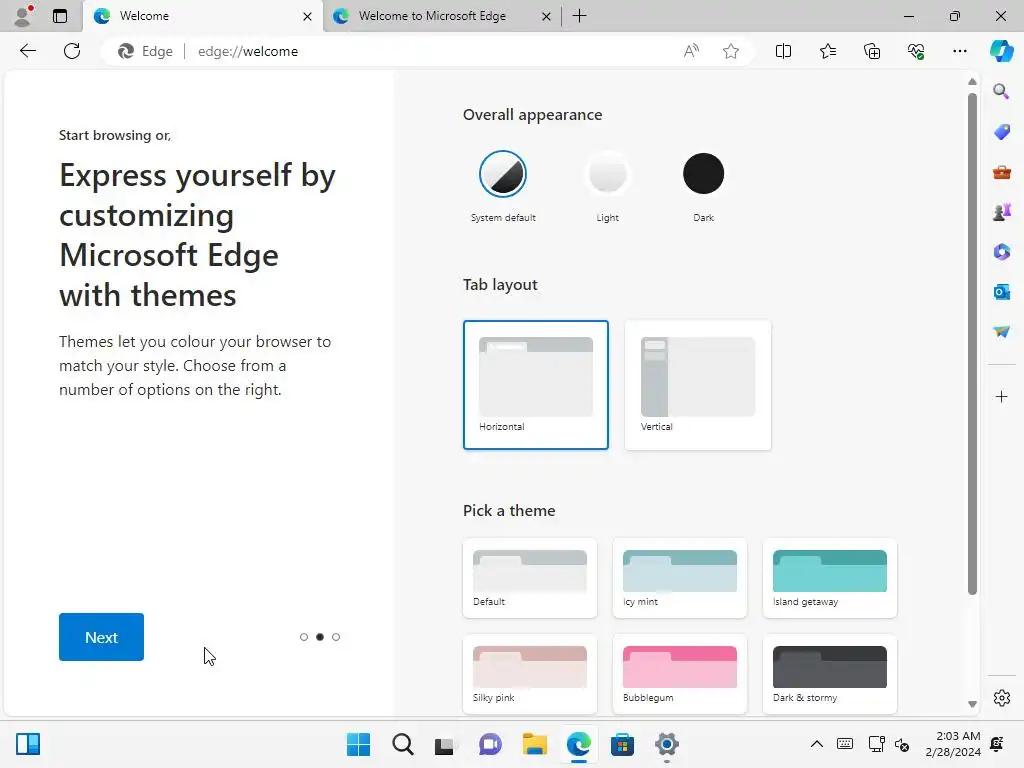This screenshot has height=768, width=1024.
Task: Refresh the page
Action: pos(72,51)
